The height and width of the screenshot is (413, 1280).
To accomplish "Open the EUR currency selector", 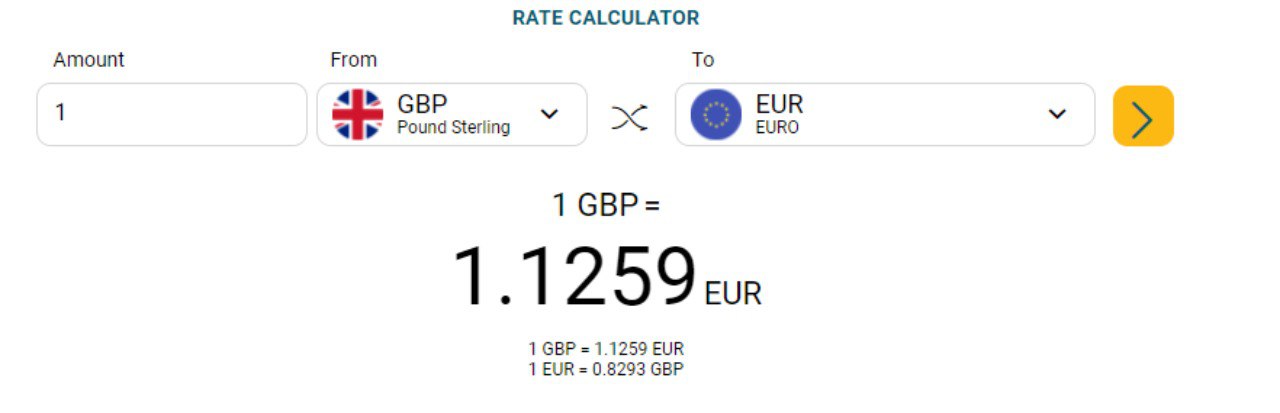I will pyautogui.click(x=885, y=114).
